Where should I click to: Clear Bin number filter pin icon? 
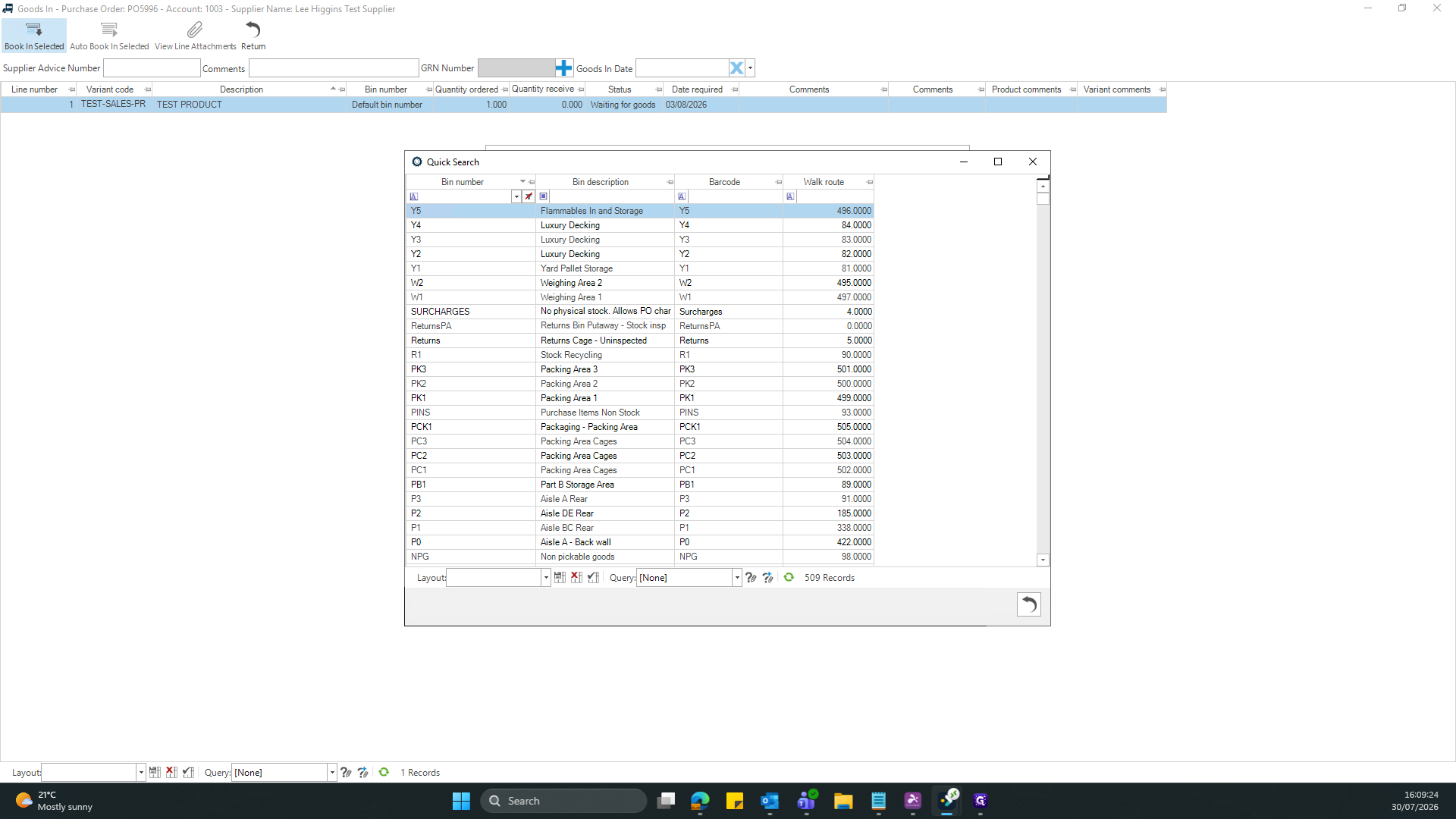click(529, 196)
